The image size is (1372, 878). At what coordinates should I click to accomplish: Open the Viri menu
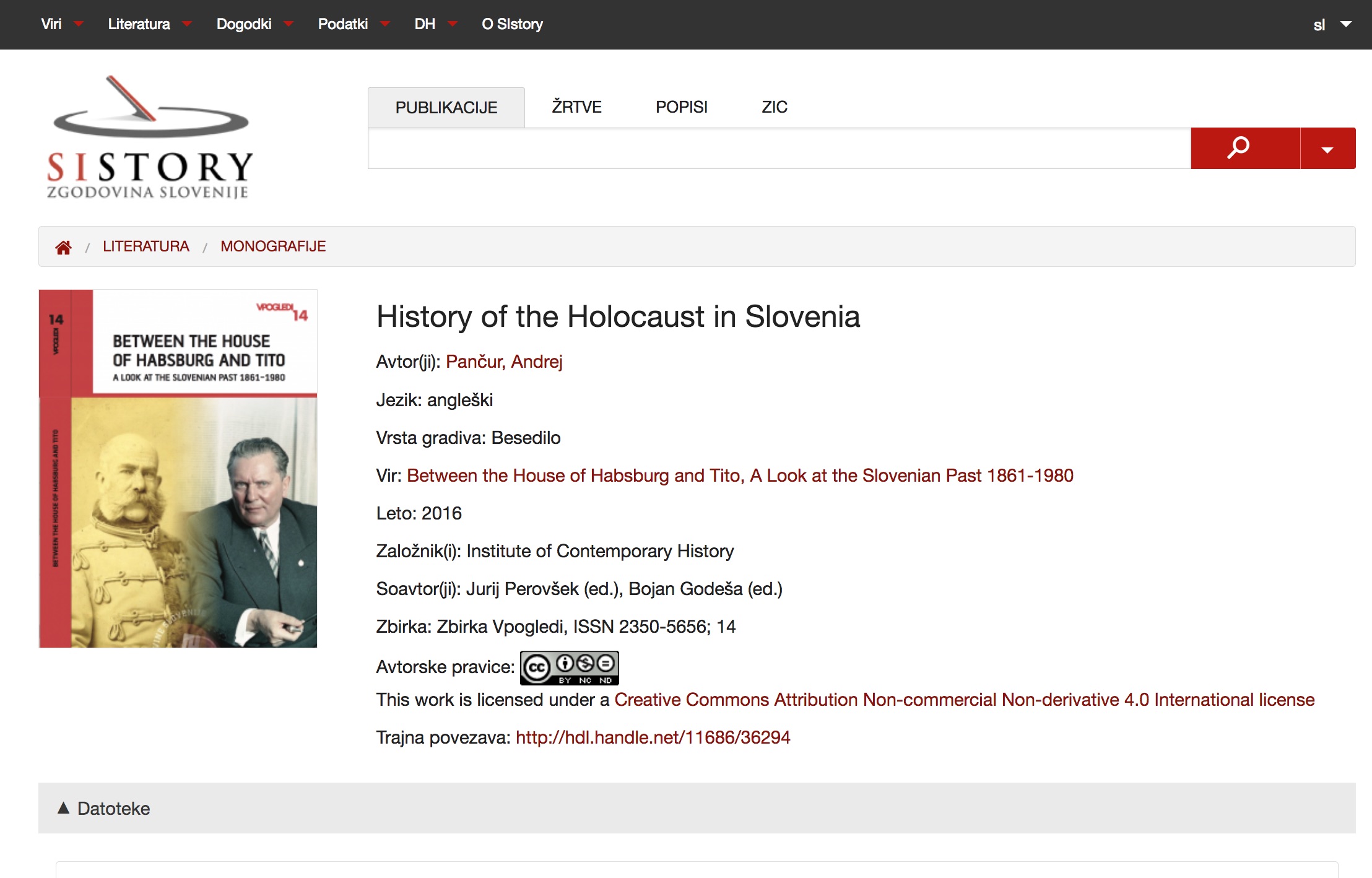coord(52,24)
